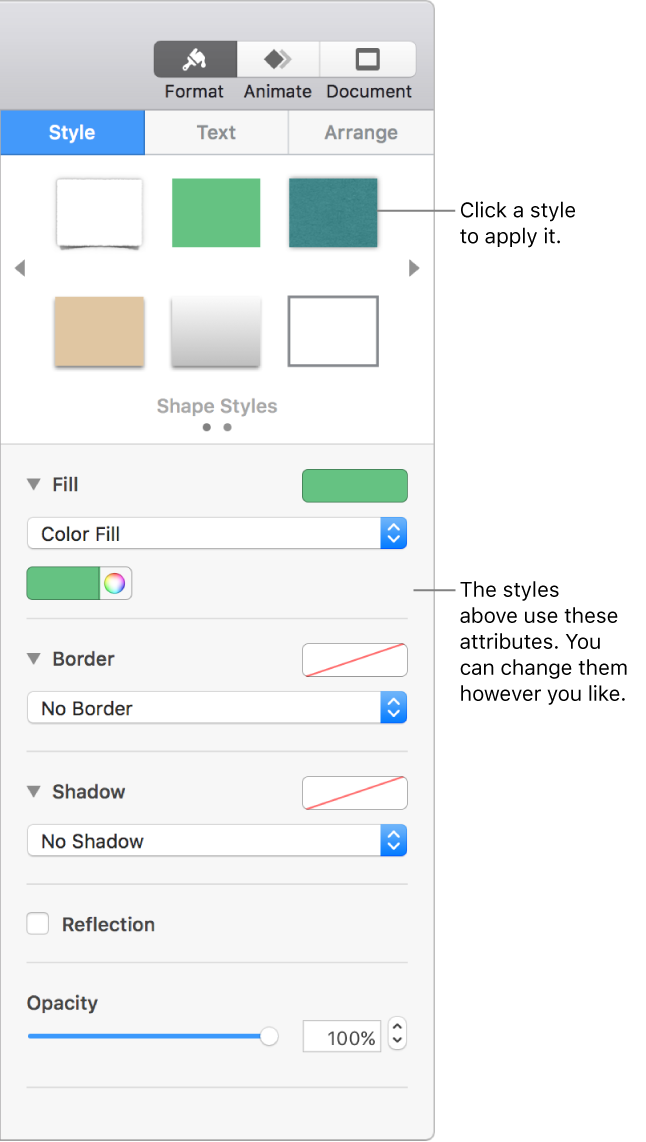Open the No Shadow dropdown
This screenshot has width=646, height=1142.
217,841
